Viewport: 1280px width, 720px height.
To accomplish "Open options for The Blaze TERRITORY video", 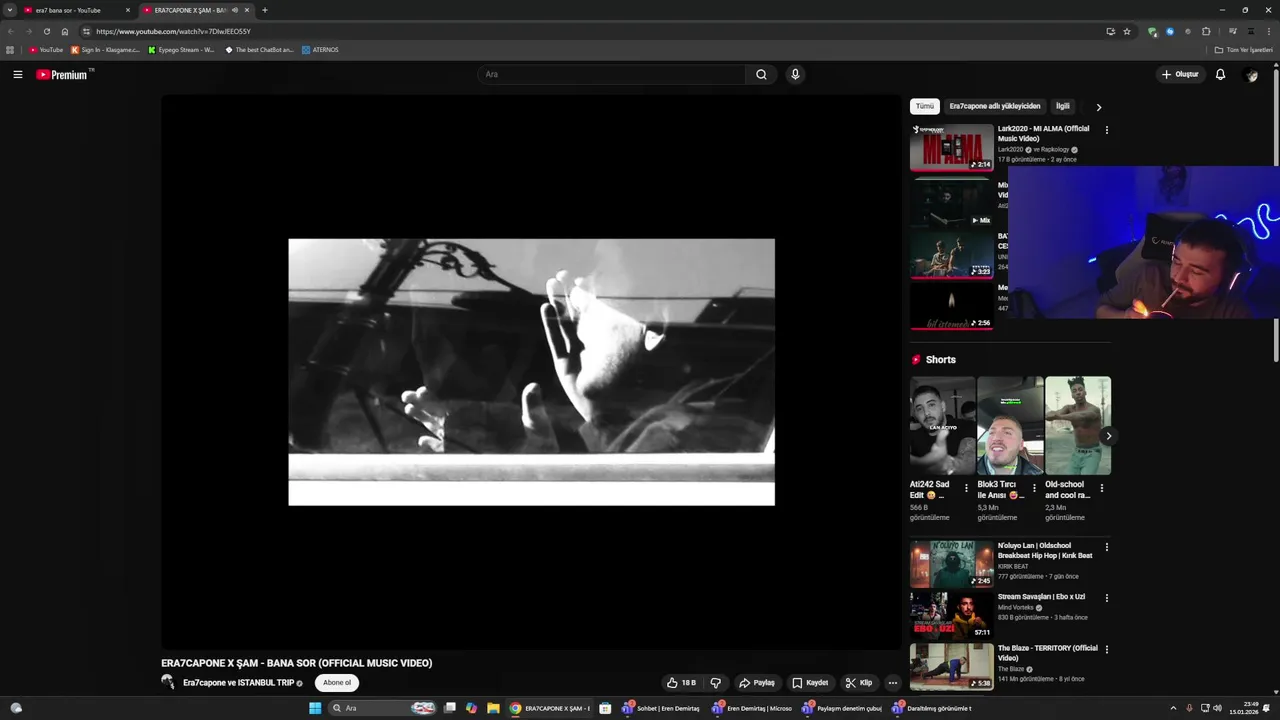I will tap(1106, 649).
